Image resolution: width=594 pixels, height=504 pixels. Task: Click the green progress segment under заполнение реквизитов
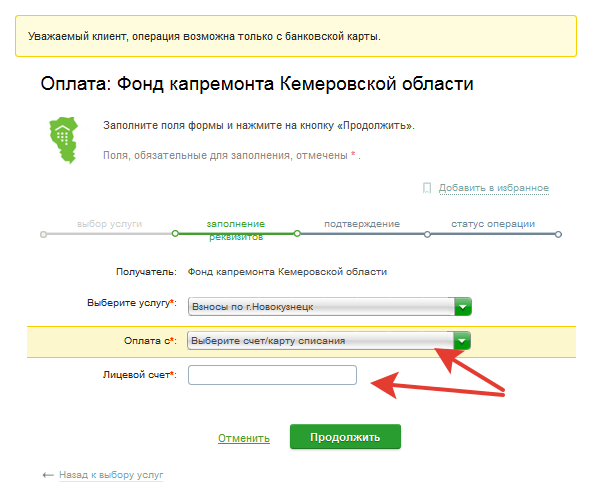tap(236, 234)
